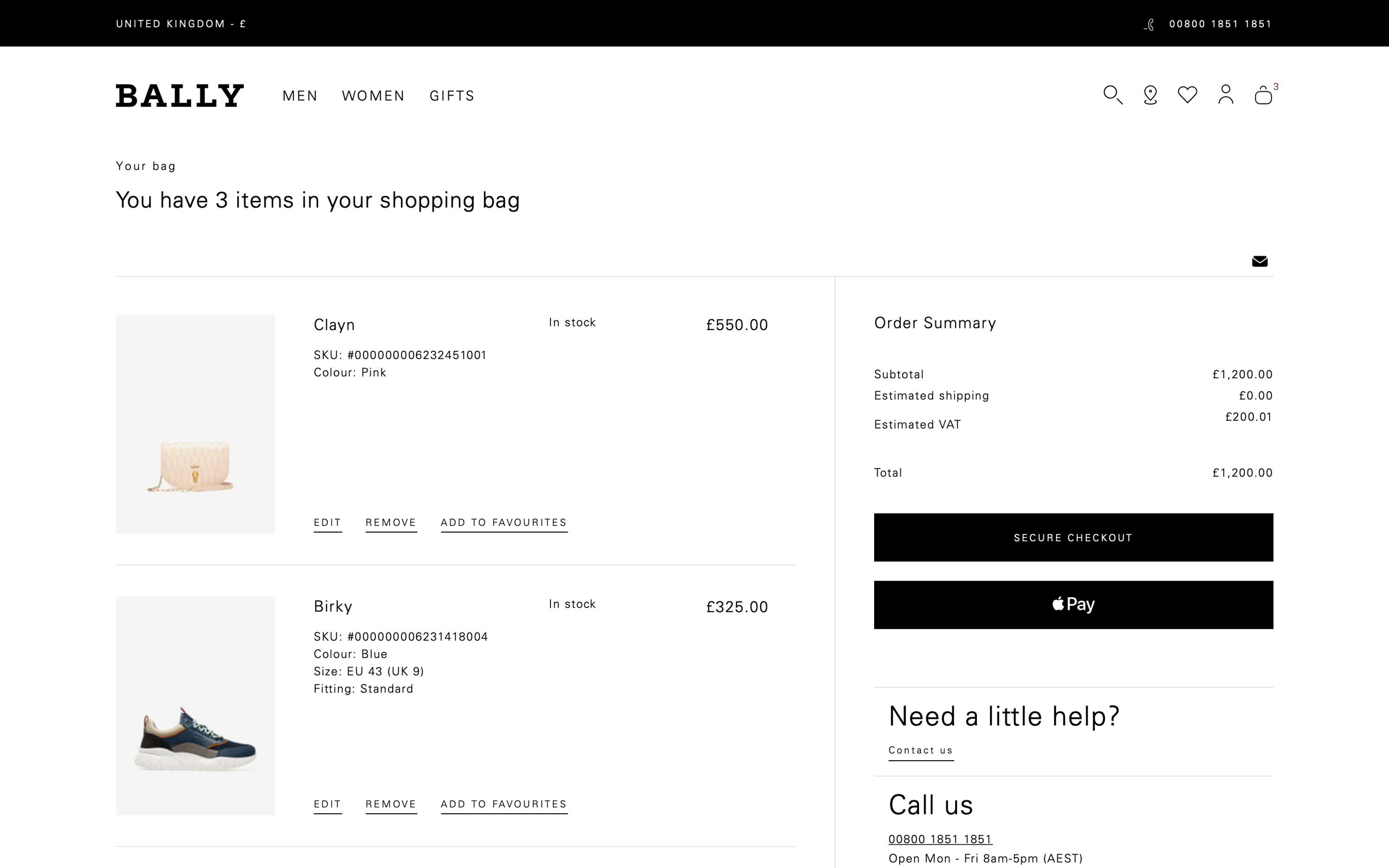The height and width of the screenshot is (868, 1389).
Task: Open the GIFTS menu
Action: (x=452, y=96)
